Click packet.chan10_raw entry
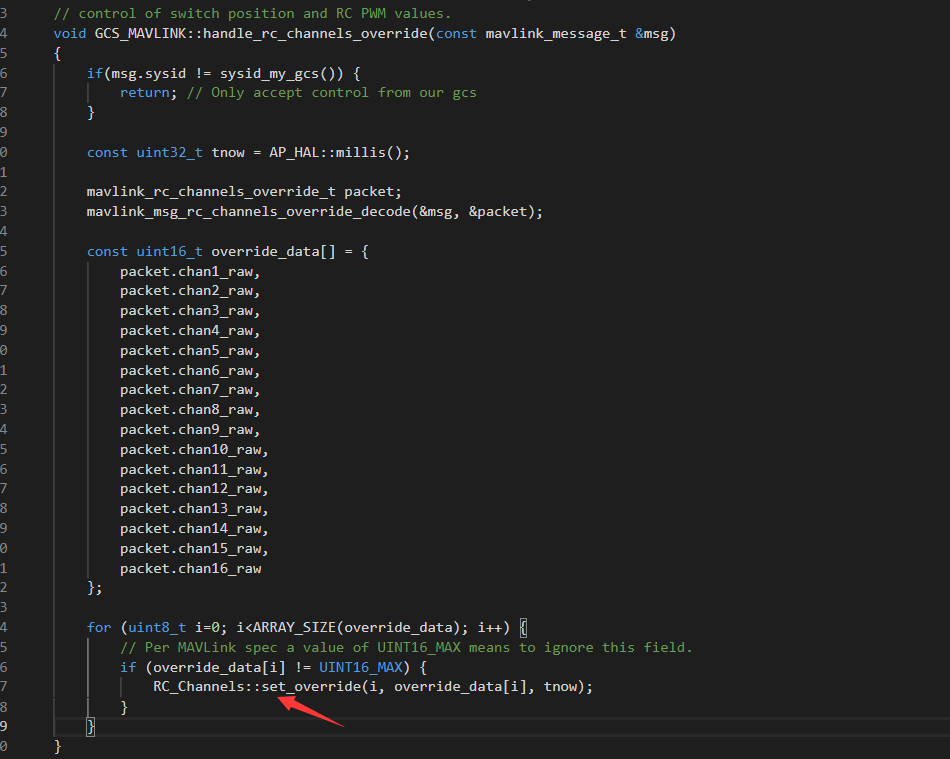Image resolution: width=950 pixels, height=759 pixels. tap(194, 449)
